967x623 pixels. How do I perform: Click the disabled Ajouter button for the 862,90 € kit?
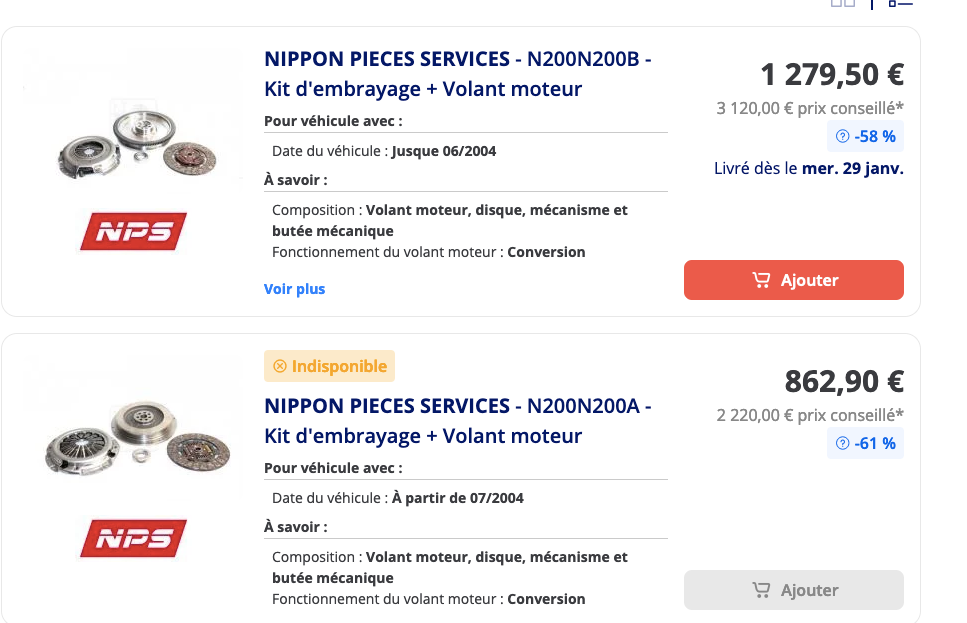pyautogui.click(x=794, y=590)
